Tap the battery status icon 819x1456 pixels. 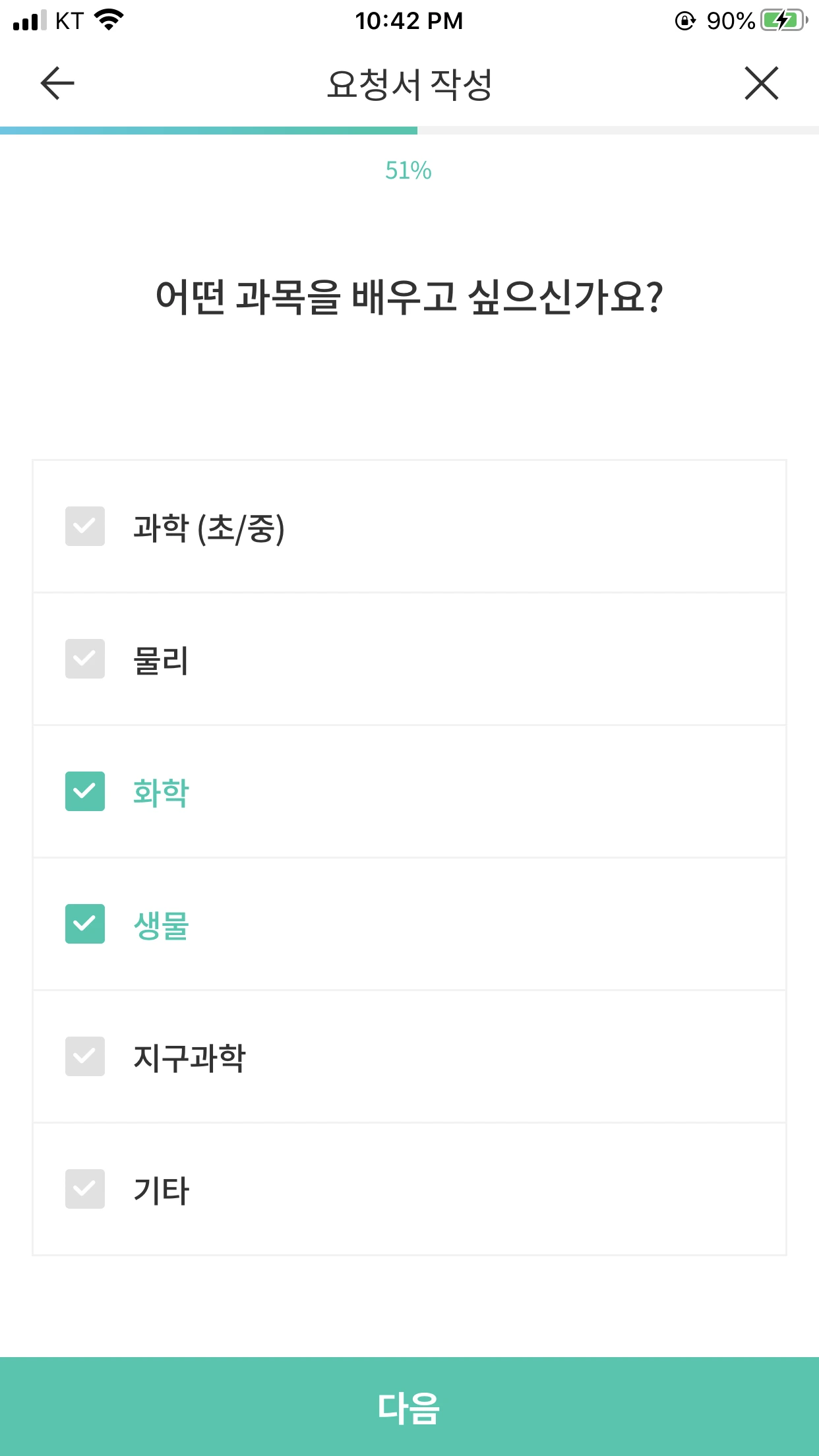[785, 20]
